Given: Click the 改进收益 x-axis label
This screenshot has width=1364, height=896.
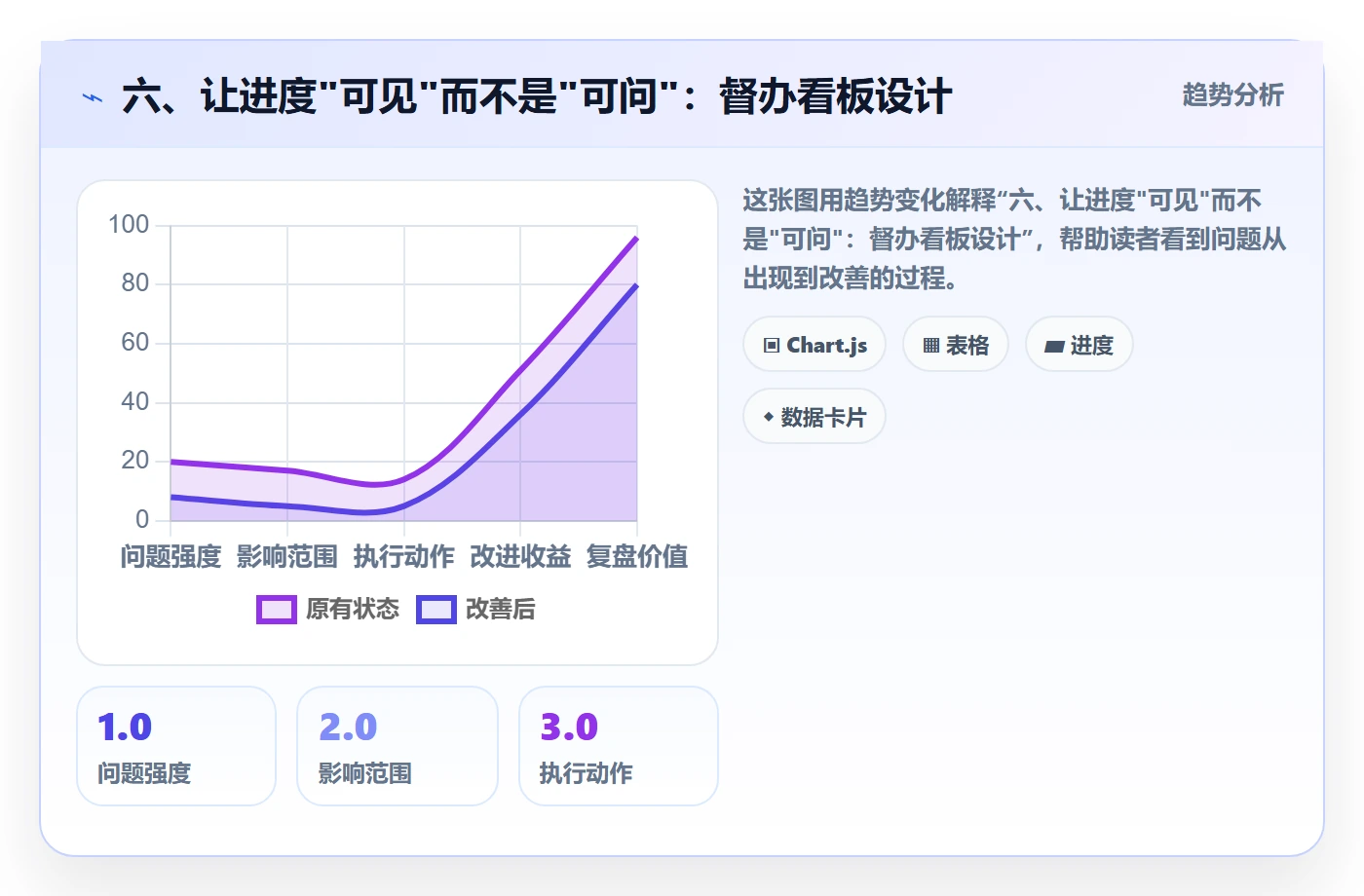Looking at the screenshot, I should [x=520, y=557].
